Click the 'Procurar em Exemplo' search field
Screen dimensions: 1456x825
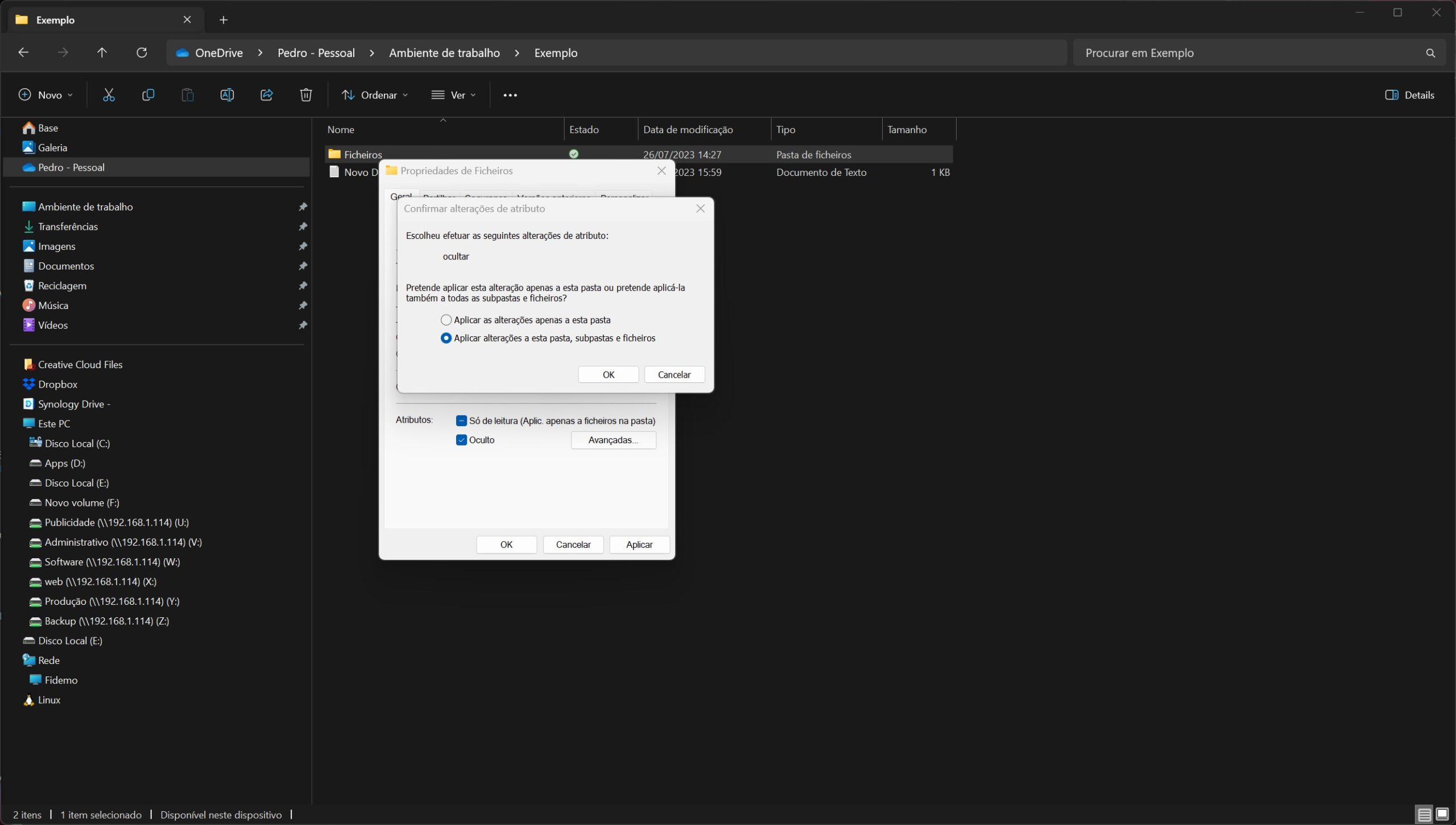1251,53
